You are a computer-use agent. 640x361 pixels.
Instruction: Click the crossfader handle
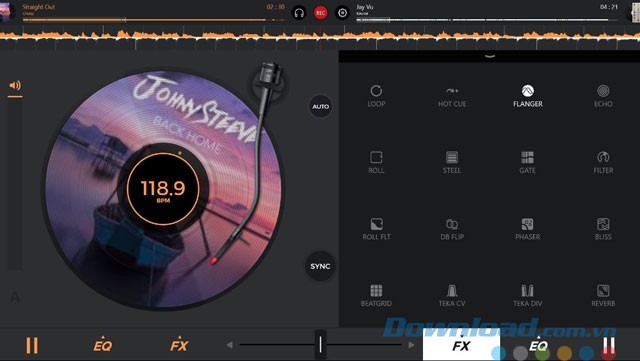click(x=320, y=345)
